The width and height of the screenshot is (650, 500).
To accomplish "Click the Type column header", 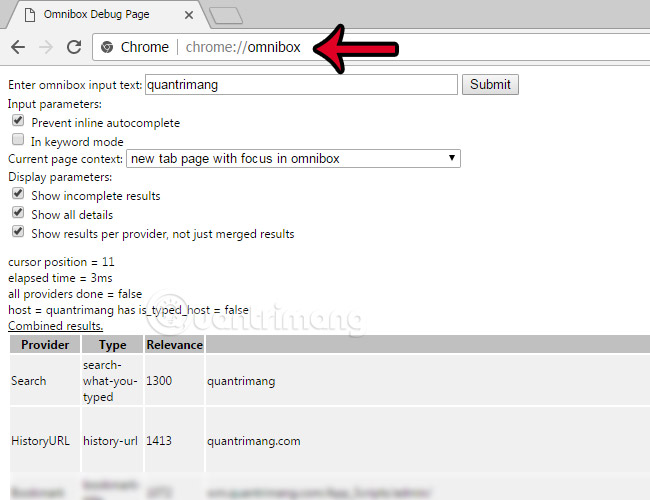I will (x=112, y=345).
